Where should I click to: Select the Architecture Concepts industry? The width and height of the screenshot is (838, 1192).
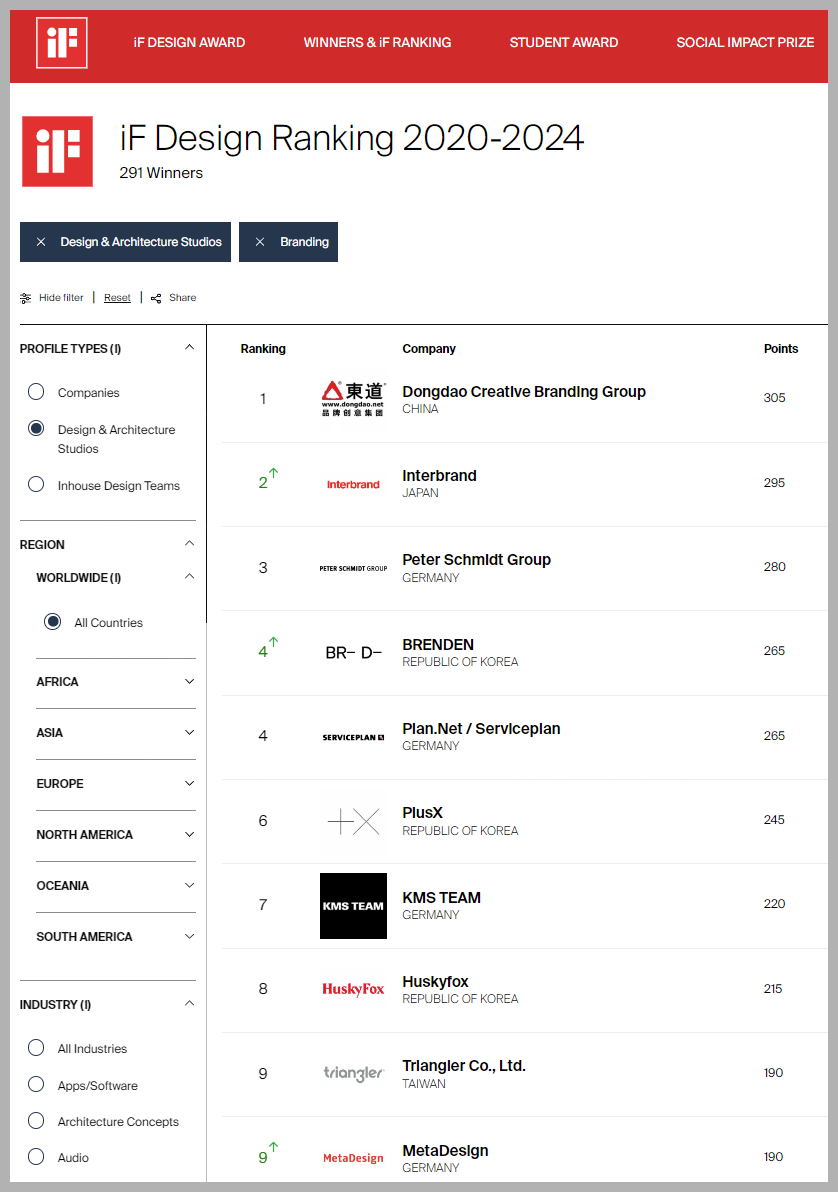[36, 1121]
